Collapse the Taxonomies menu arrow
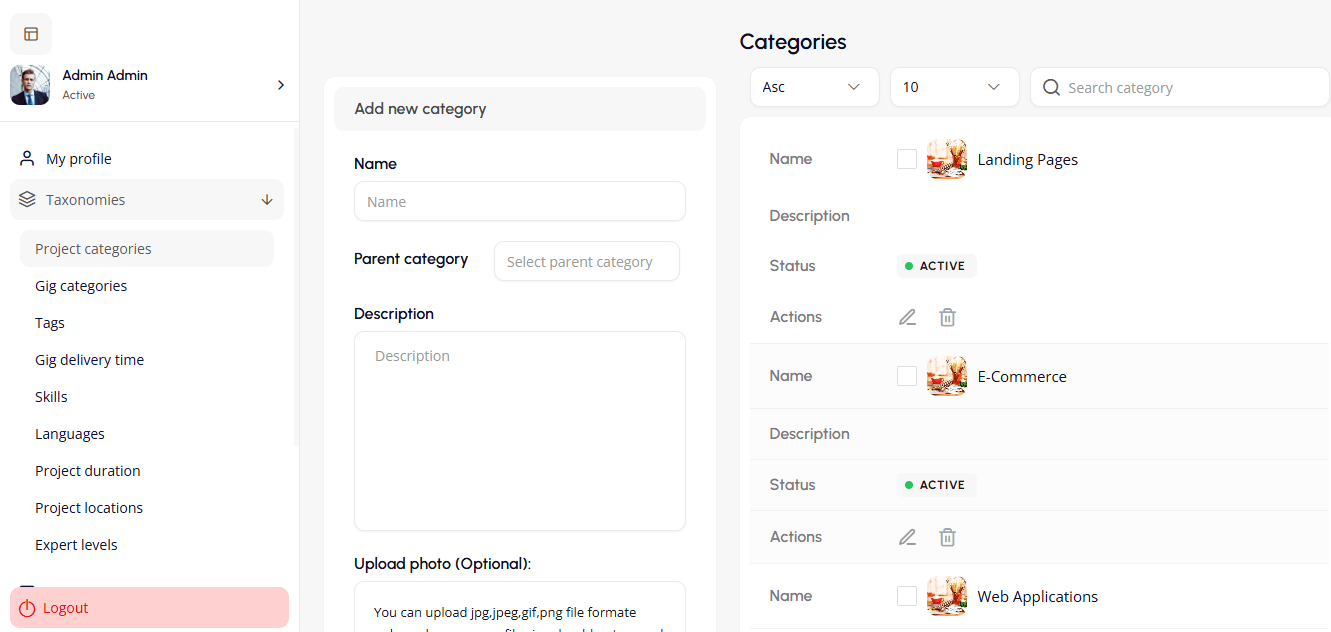This screenshot has width=1331, height=632. pos(267,200)
